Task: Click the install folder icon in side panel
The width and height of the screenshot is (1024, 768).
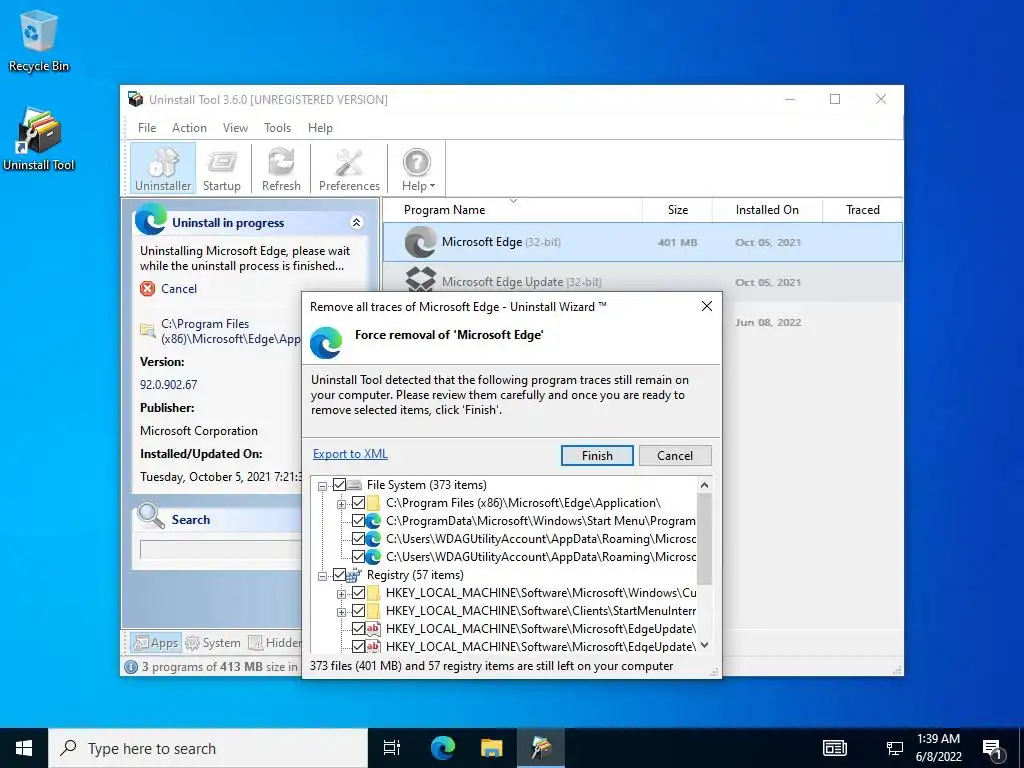Action: [148, 330]
